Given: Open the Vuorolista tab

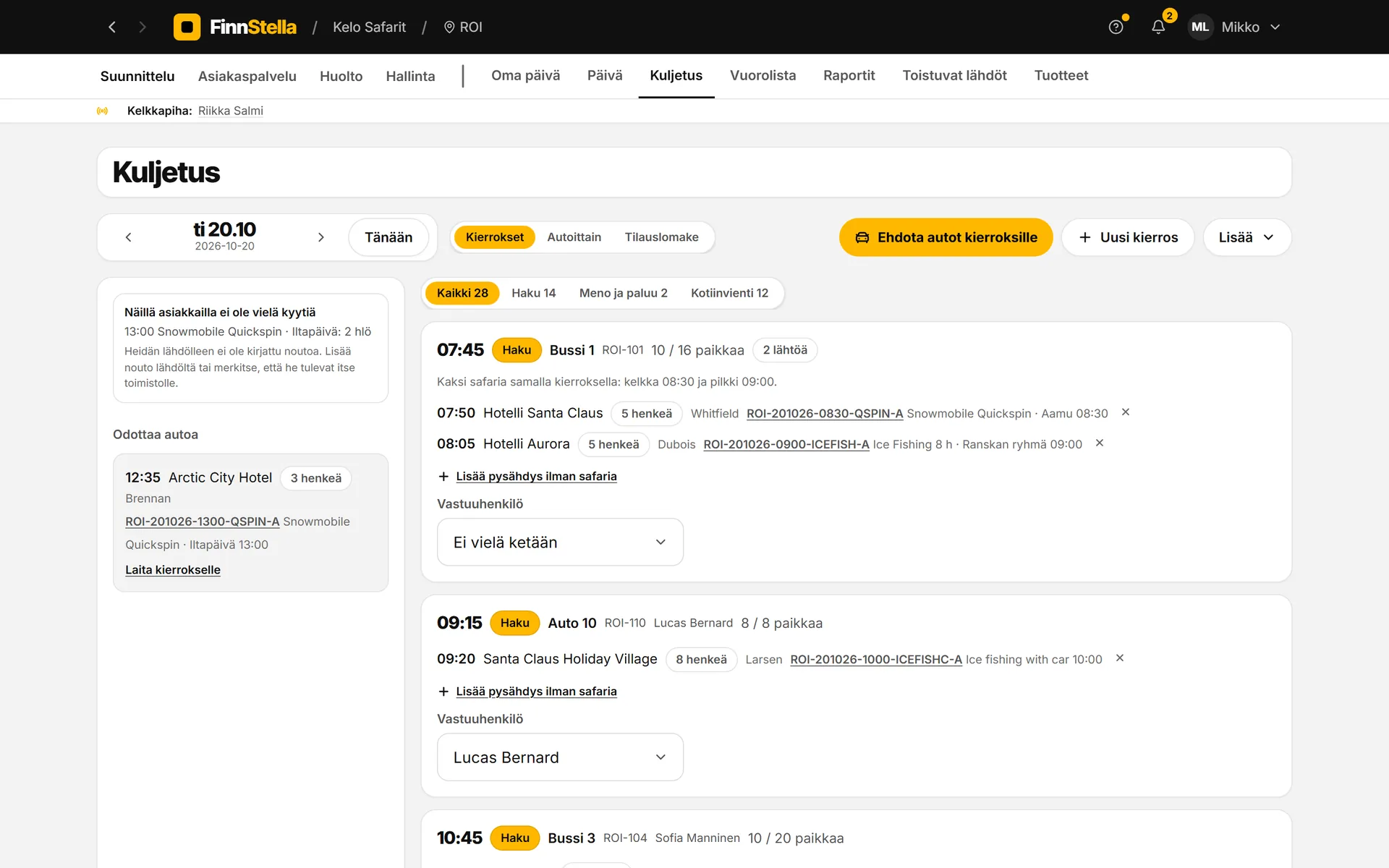Looking at the screenshot, I should 763,75.
